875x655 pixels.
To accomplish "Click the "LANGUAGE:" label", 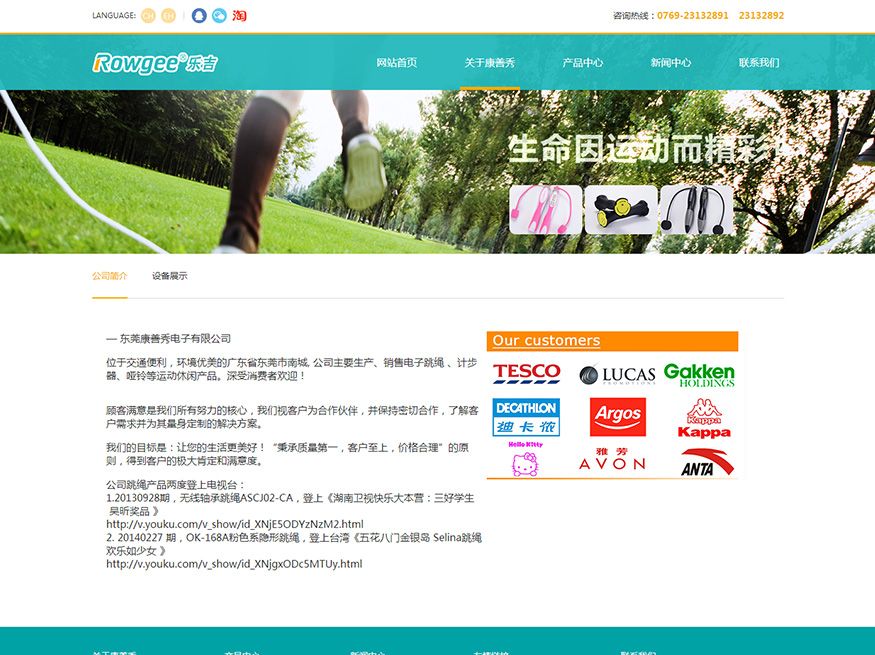I will point(114,16).
